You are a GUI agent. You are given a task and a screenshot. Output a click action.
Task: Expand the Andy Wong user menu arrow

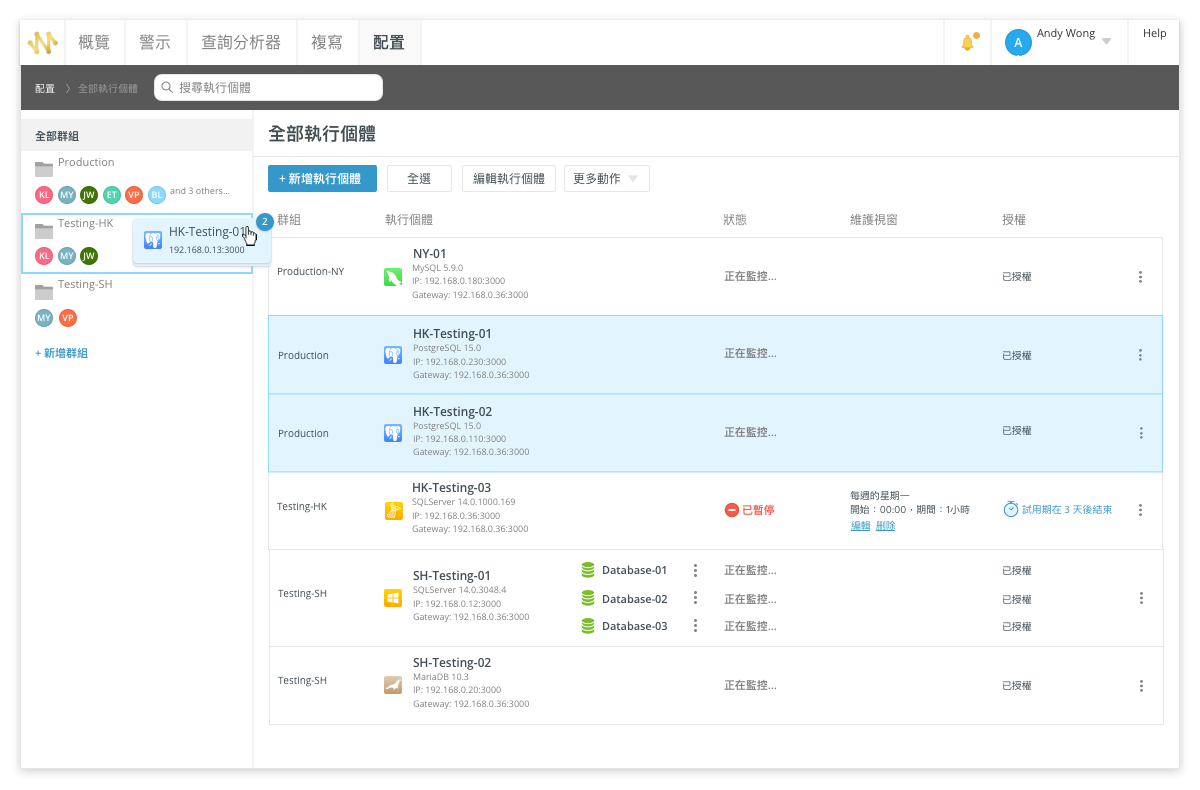pos(1106,42)
